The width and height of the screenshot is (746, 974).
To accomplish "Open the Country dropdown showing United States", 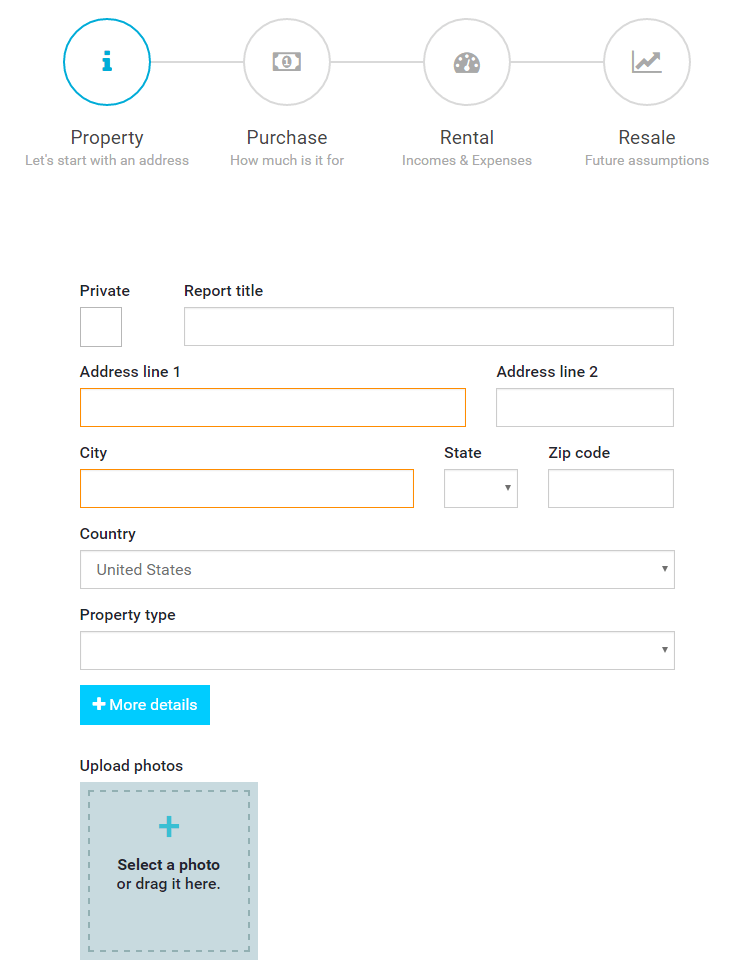I will coord(377,569).
